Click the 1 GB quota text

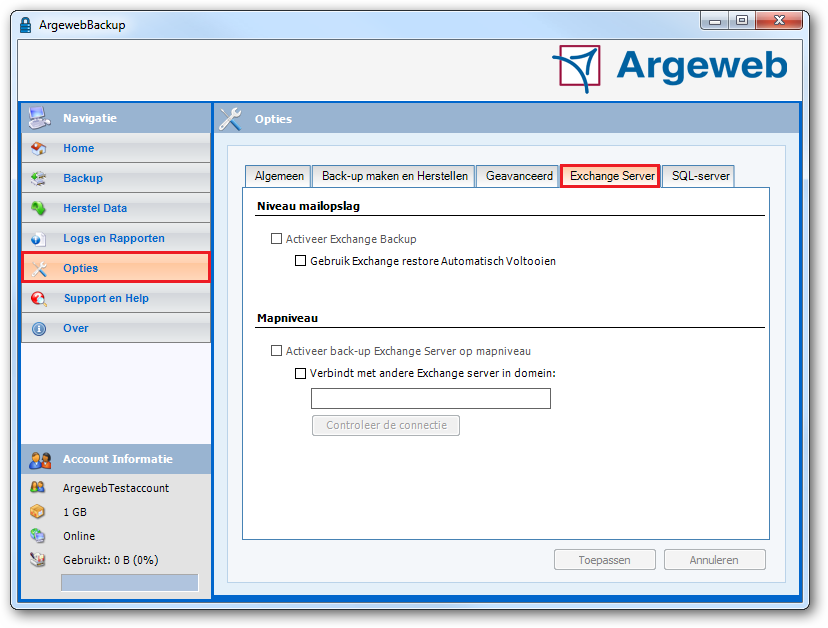pyautogui.click(x=75, y=512)
